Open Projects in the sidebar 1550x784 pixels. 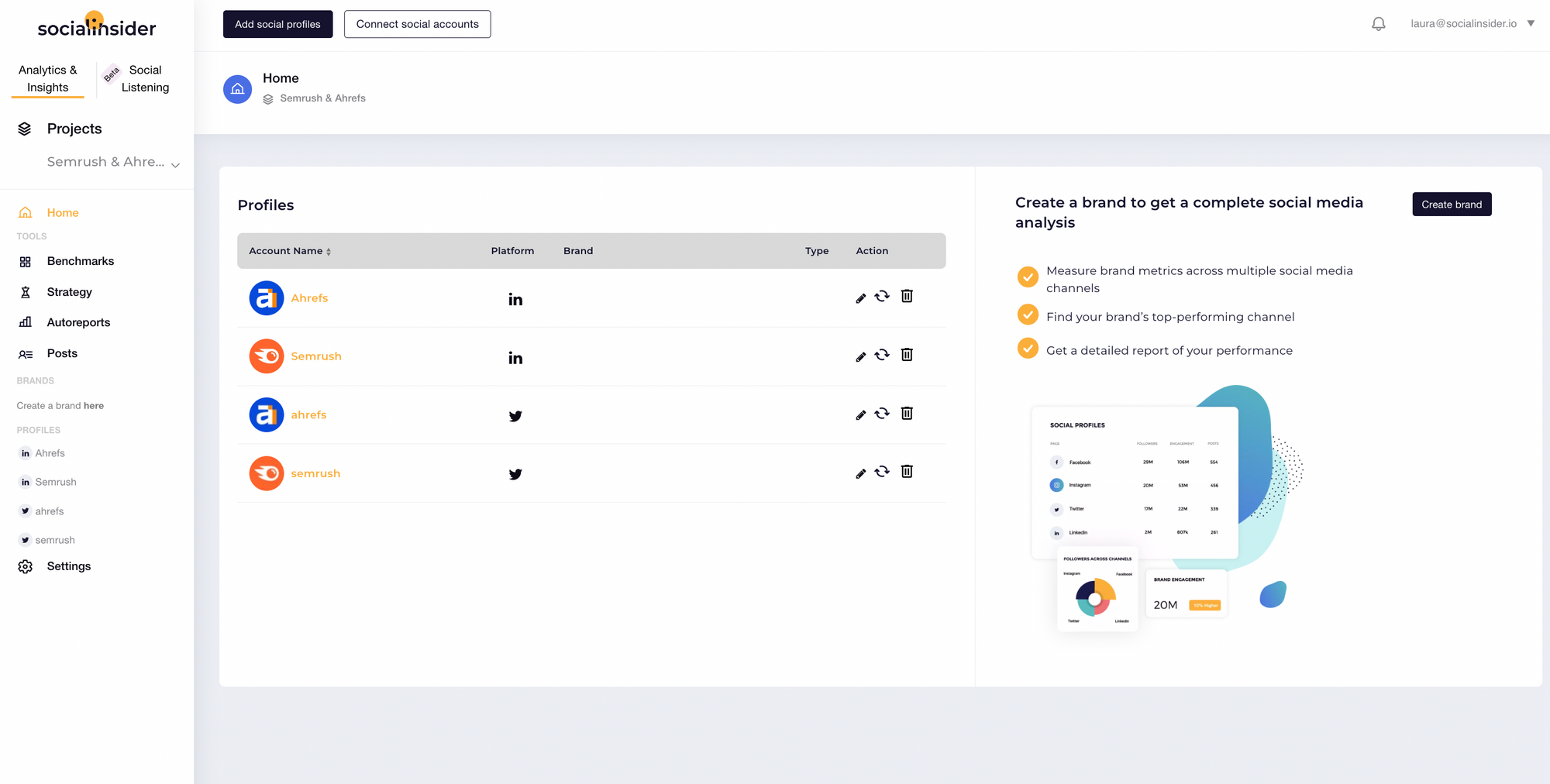pos(74,129)
